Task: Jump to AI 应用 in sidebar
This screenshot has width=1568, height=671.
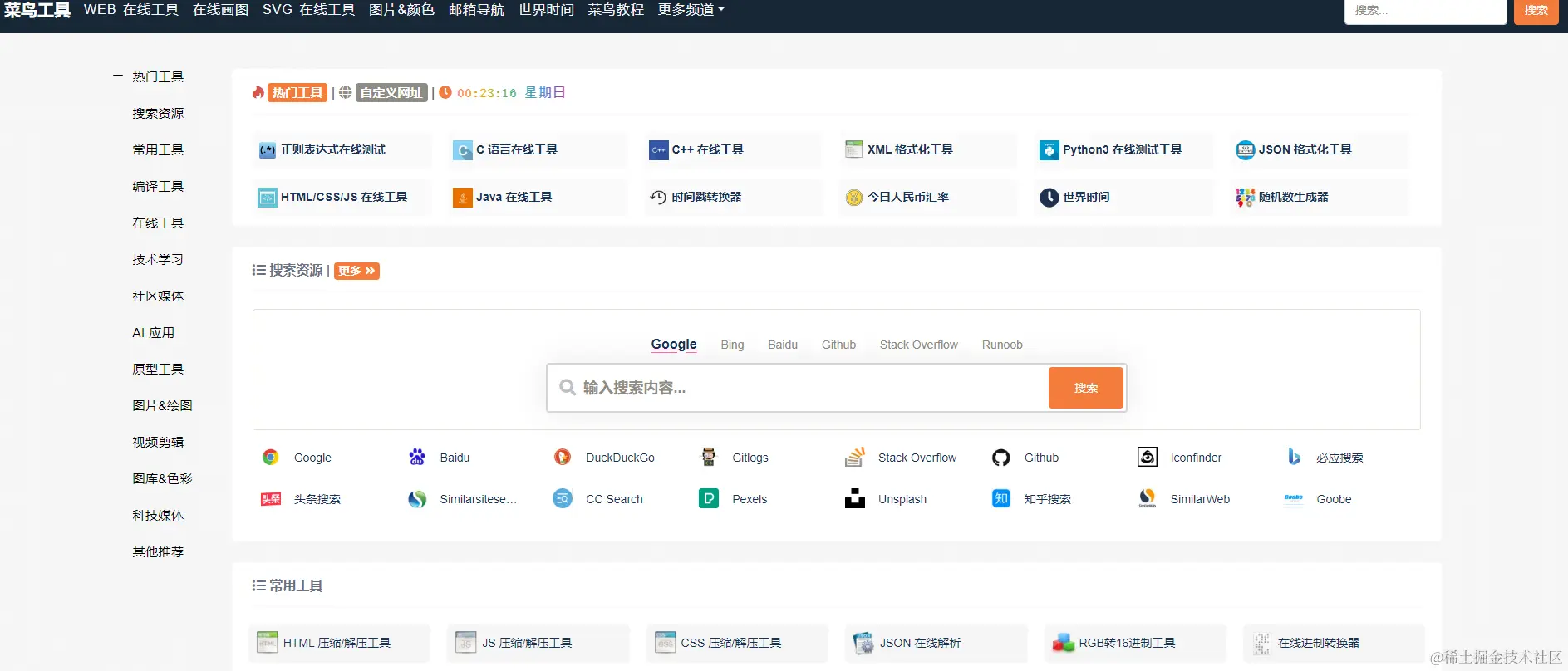Action: pyautogui.click(x=154, y=332)
